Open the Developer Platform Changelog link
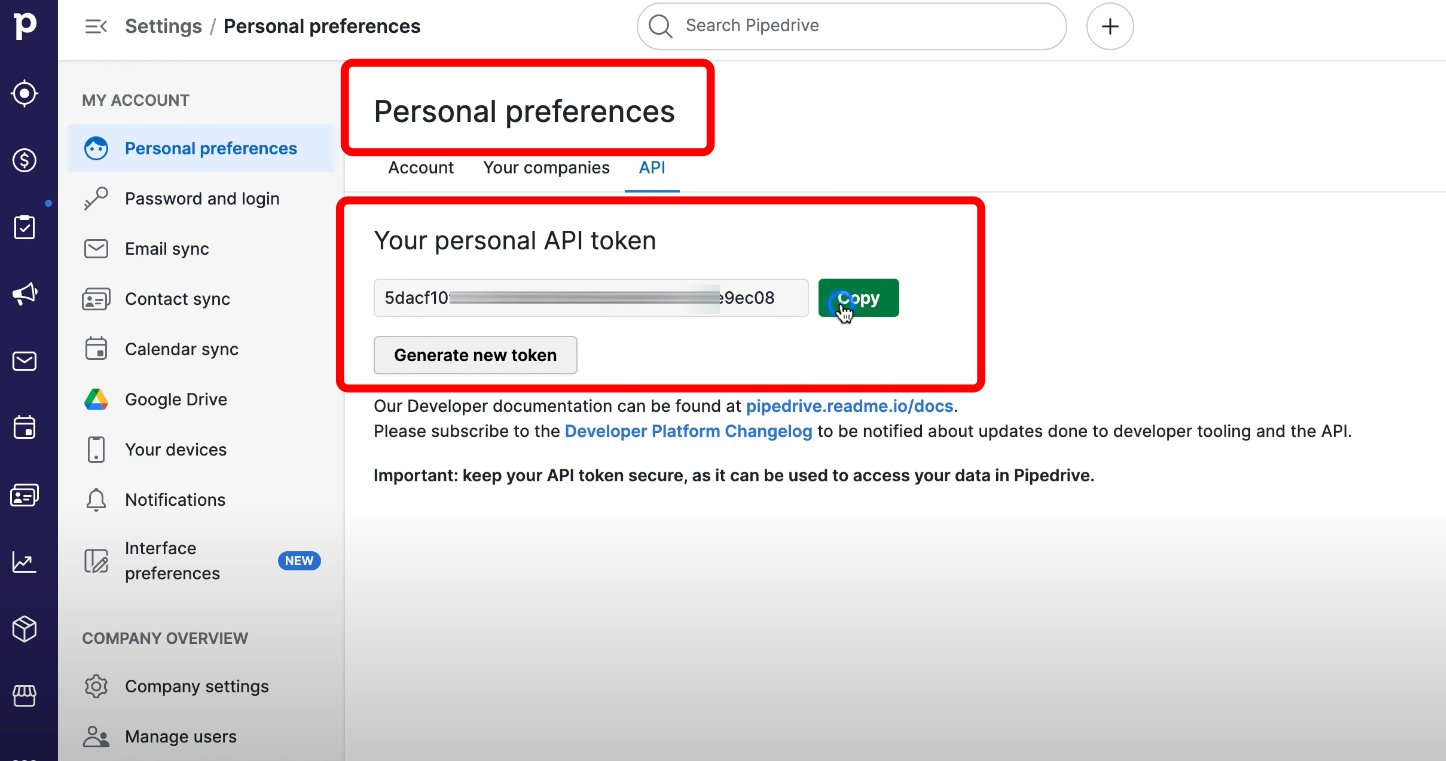Image resolution: width=1446 pixels, height=761 pixels. click(x=688, y=431)
